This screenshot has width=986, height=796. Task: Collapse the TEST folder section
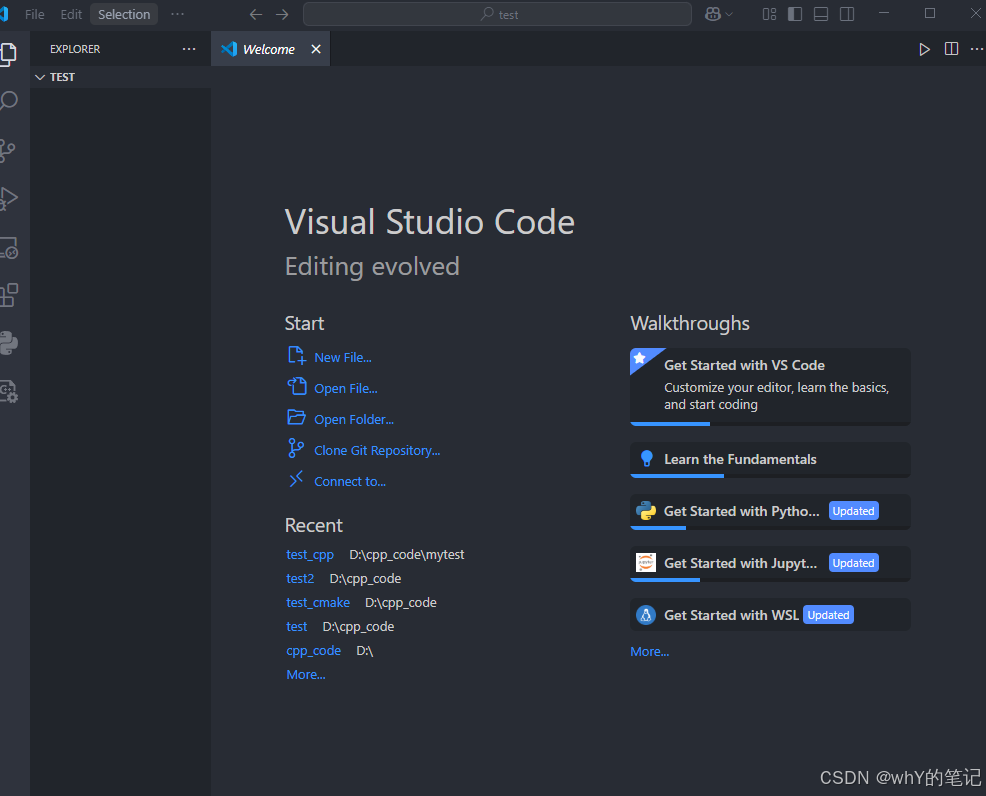[120, 77]
